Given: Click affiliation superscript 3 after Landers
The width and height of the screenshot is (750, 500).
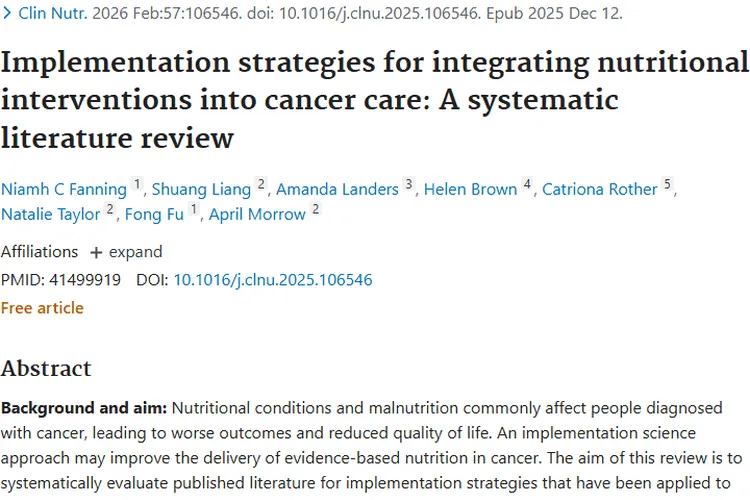Looking at the screenshot, I should click(x=408, y=185).
